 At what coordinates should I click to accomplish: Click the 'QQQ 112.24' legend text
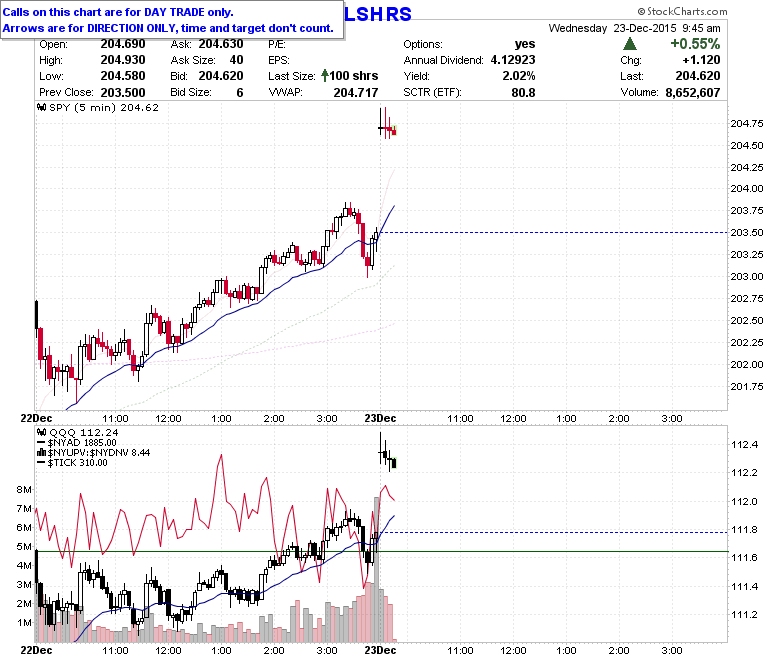tap(84, 432)
